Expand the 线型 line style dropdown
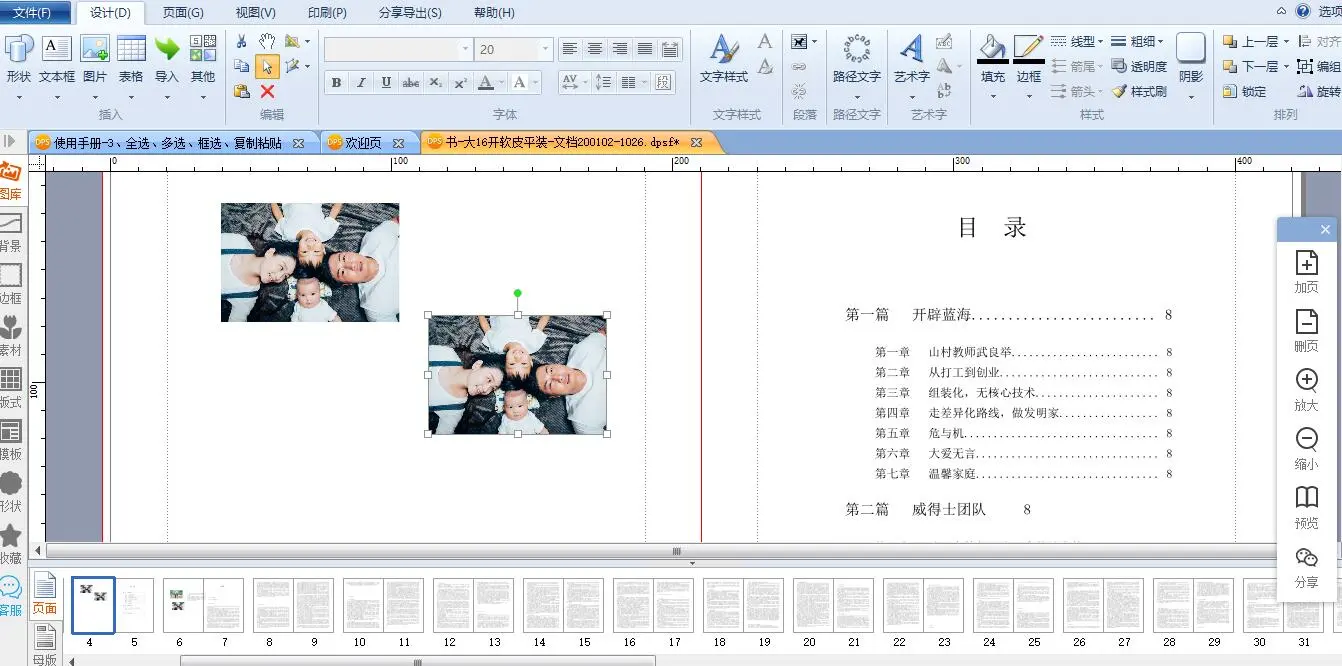 [x=1100, y=42]
